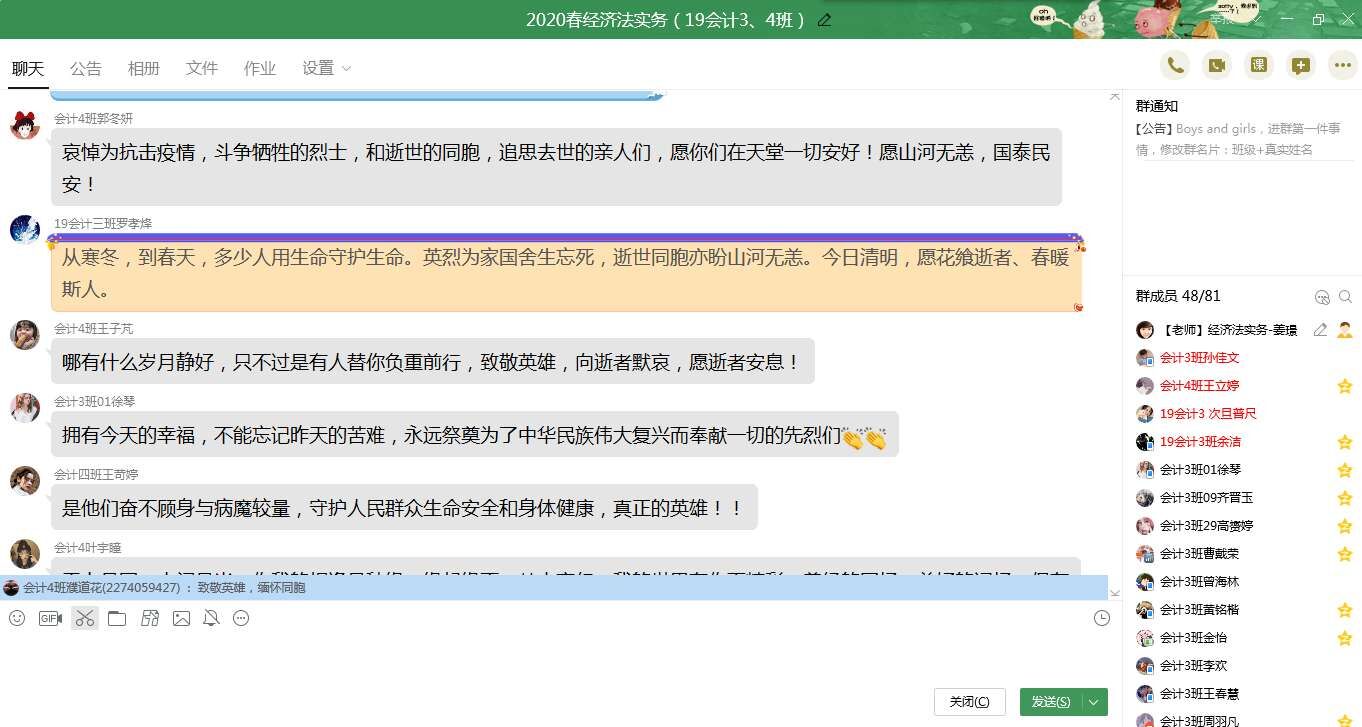Click the 发送(S) button
The image size is (1362, 727).
pos(1050,702)
